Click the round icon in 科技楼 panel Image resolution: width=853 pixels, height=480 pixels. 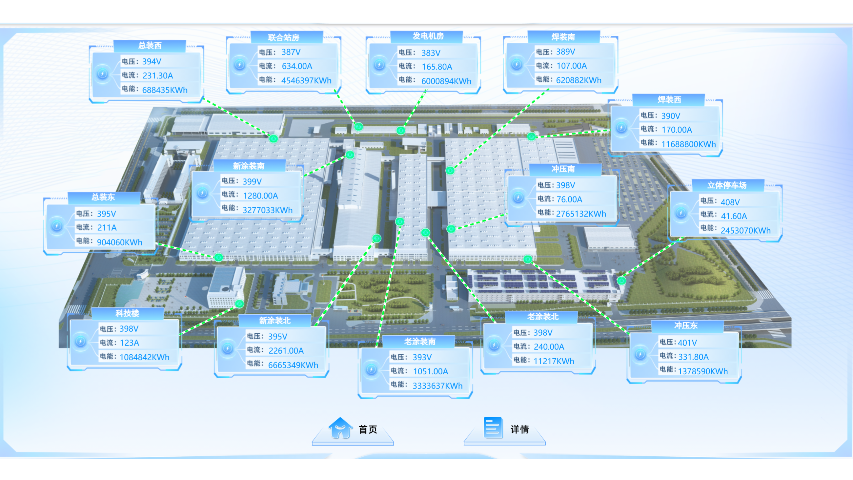[x=81, y=343]
